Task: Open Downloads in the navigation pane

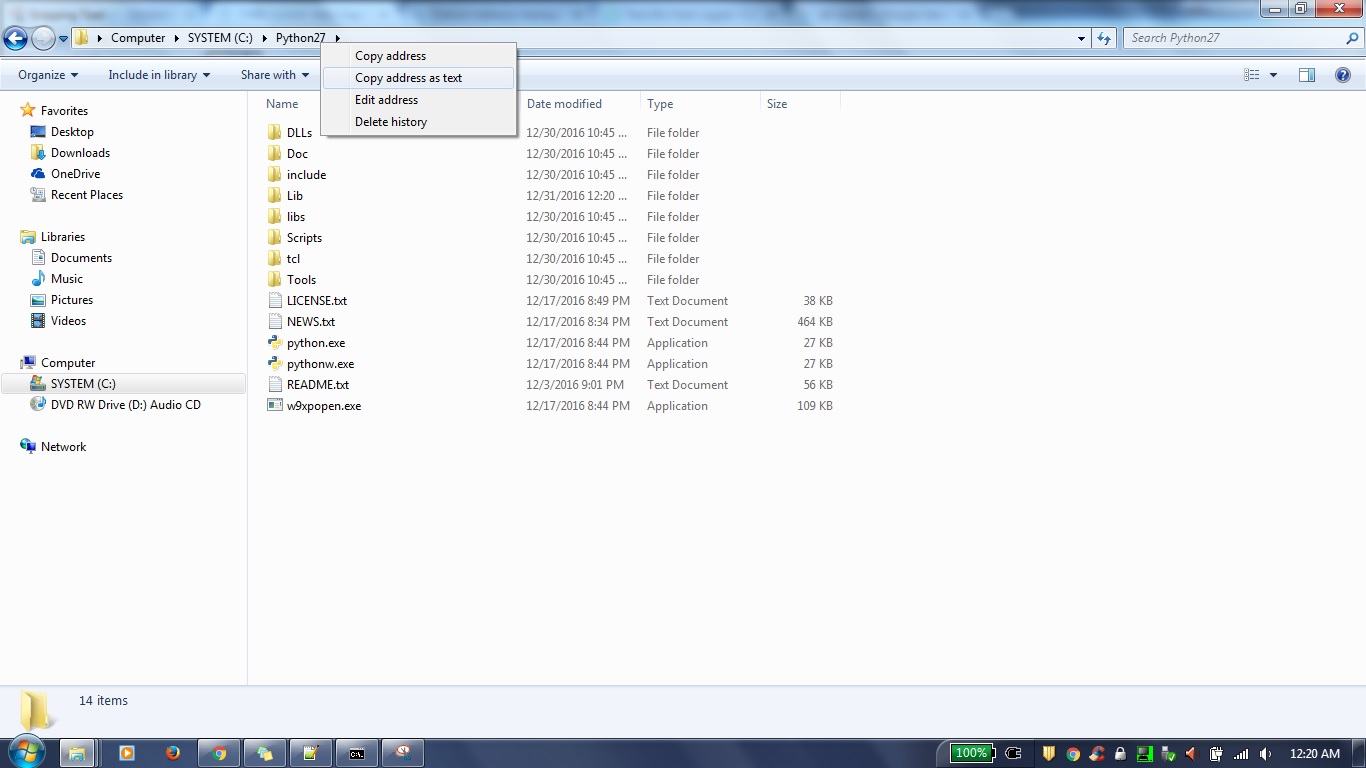Action: click(80, 153)
